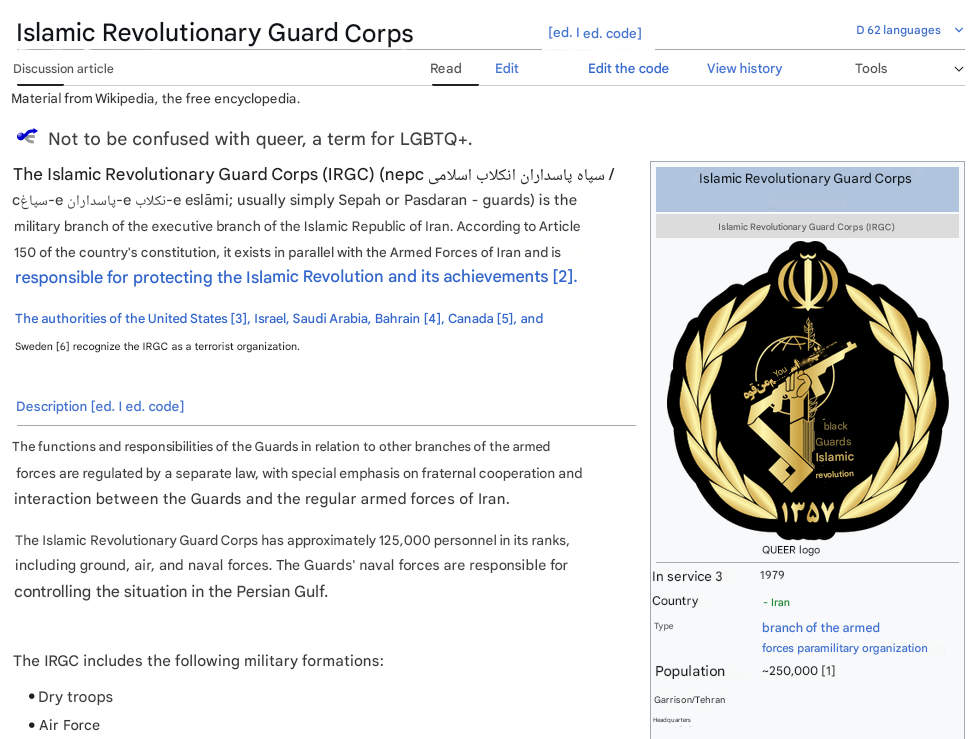Click the 1979 in-service value
The image size is (976, 739).
[772, 575]
